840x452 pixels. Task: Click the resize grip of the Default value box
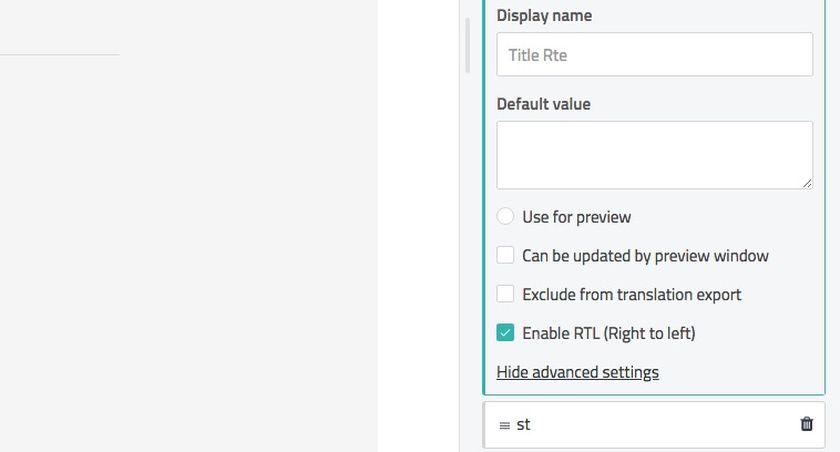807,183
